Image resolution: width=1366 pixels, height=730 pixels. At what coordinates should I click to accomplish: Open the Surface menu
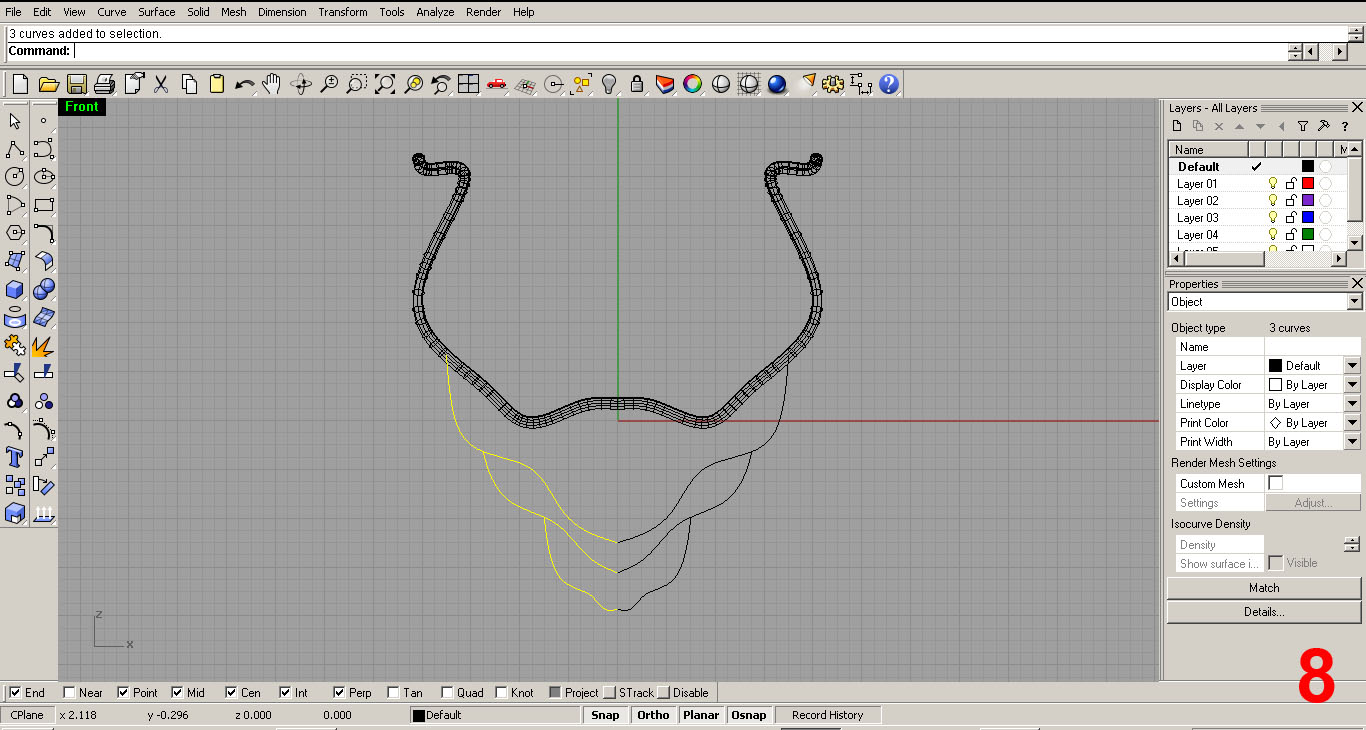(156, 12)
